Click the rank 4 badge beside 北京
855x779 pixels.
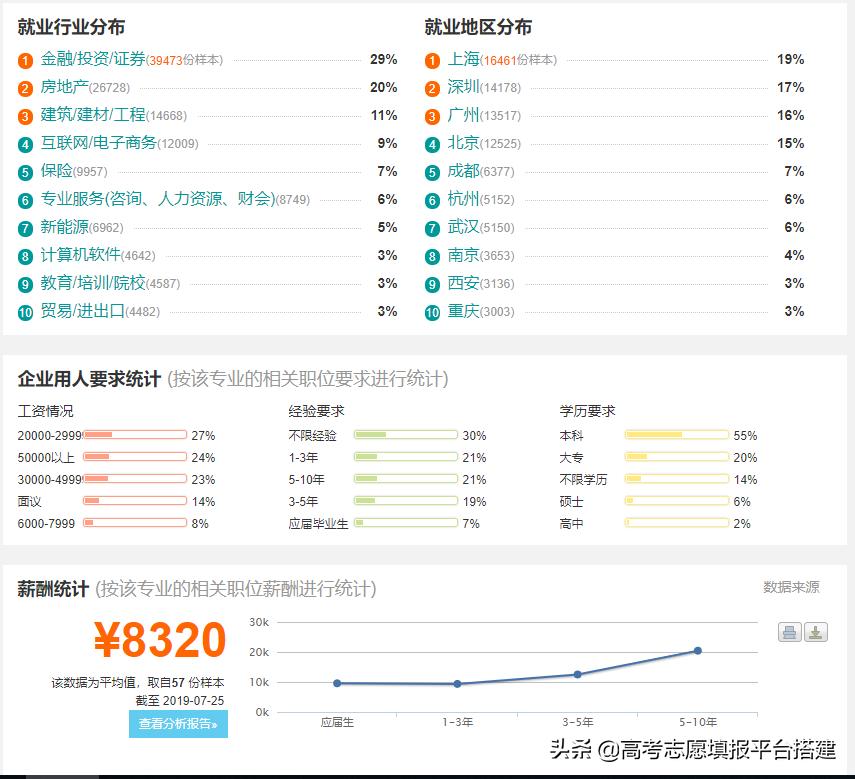point(431,144)
